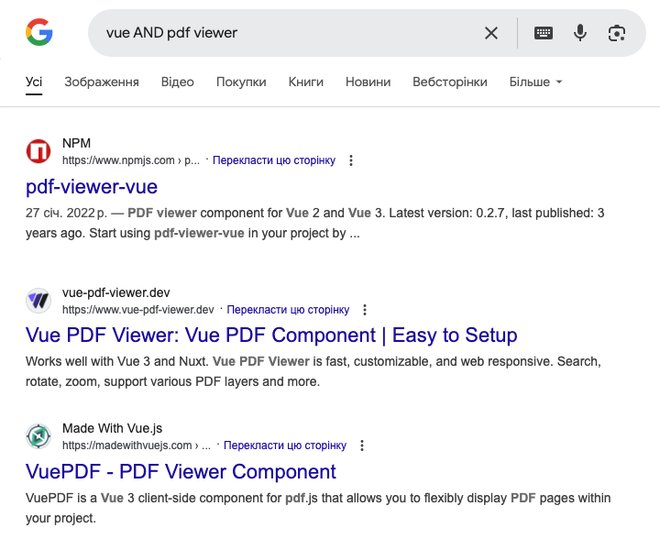Open Google Lens image search
Image resolution: width=660 pixels, height=550 pixels.
617,33
